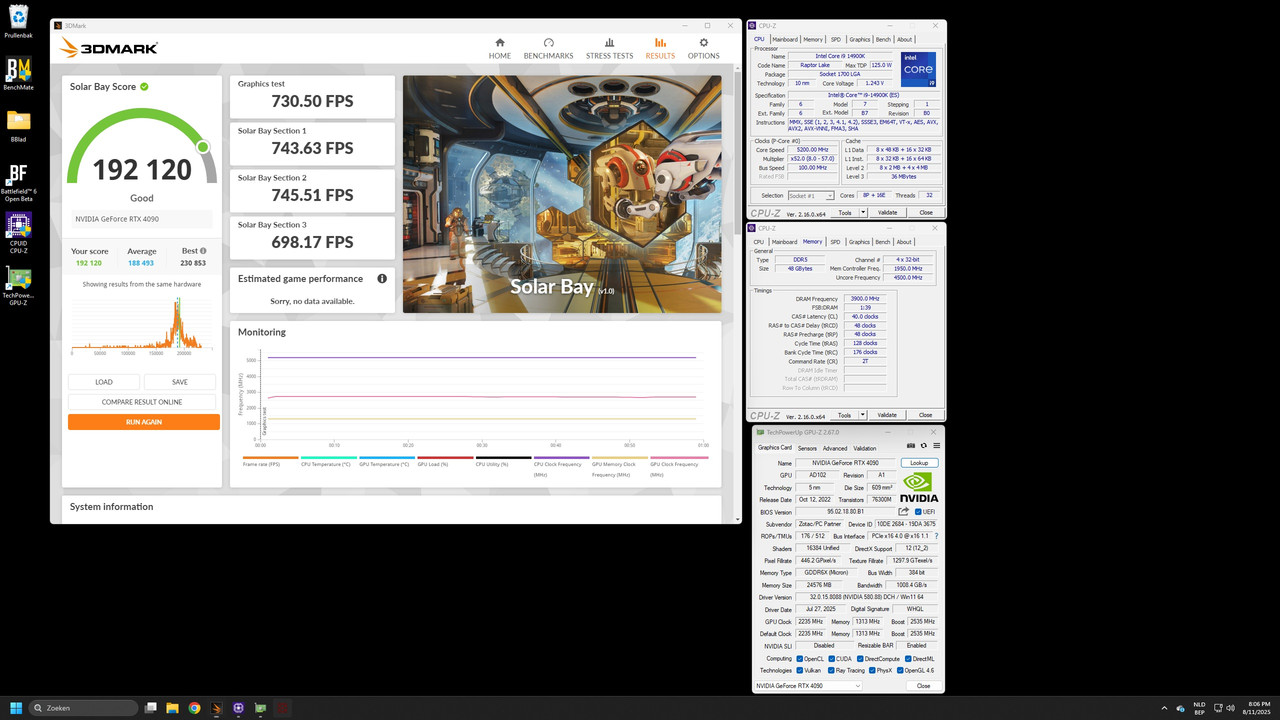Click Validate in the top CPU-Z window
Screen dimensions: 1280x720
(x=887, y=212)
